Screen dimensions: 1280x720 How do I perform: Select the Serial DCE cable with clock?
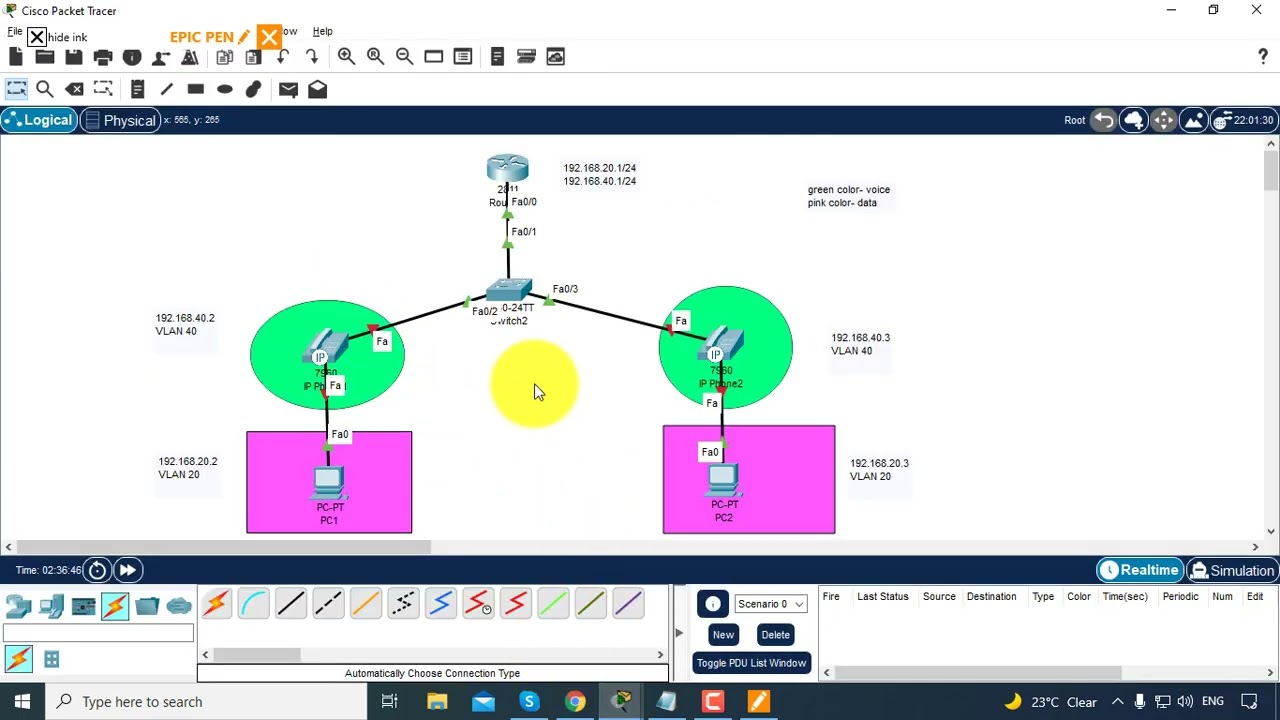[478, 604]
